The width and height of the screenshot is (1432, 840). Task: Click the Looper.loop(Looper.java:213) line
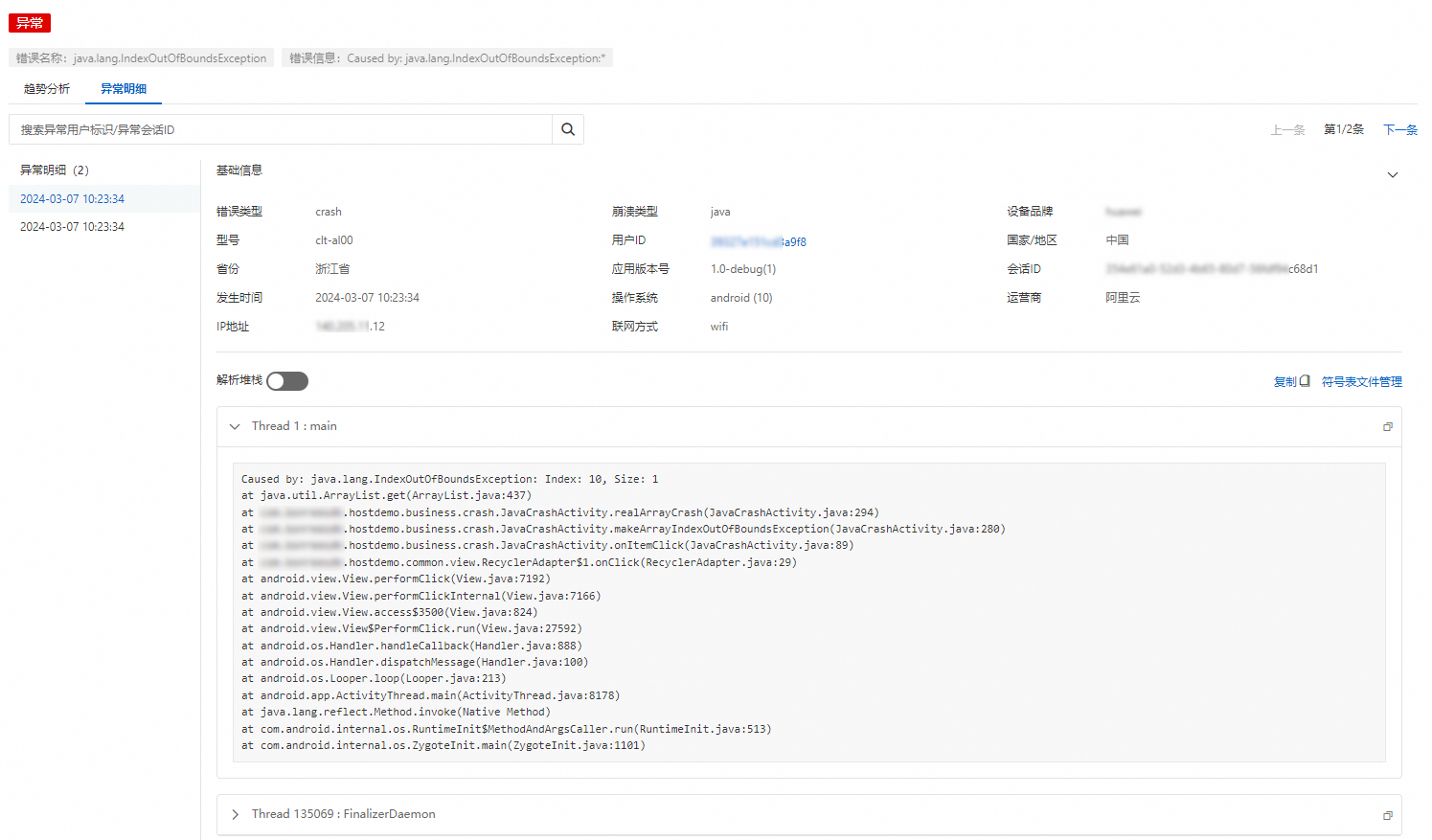pyautogui.click(x=374, y=678)
